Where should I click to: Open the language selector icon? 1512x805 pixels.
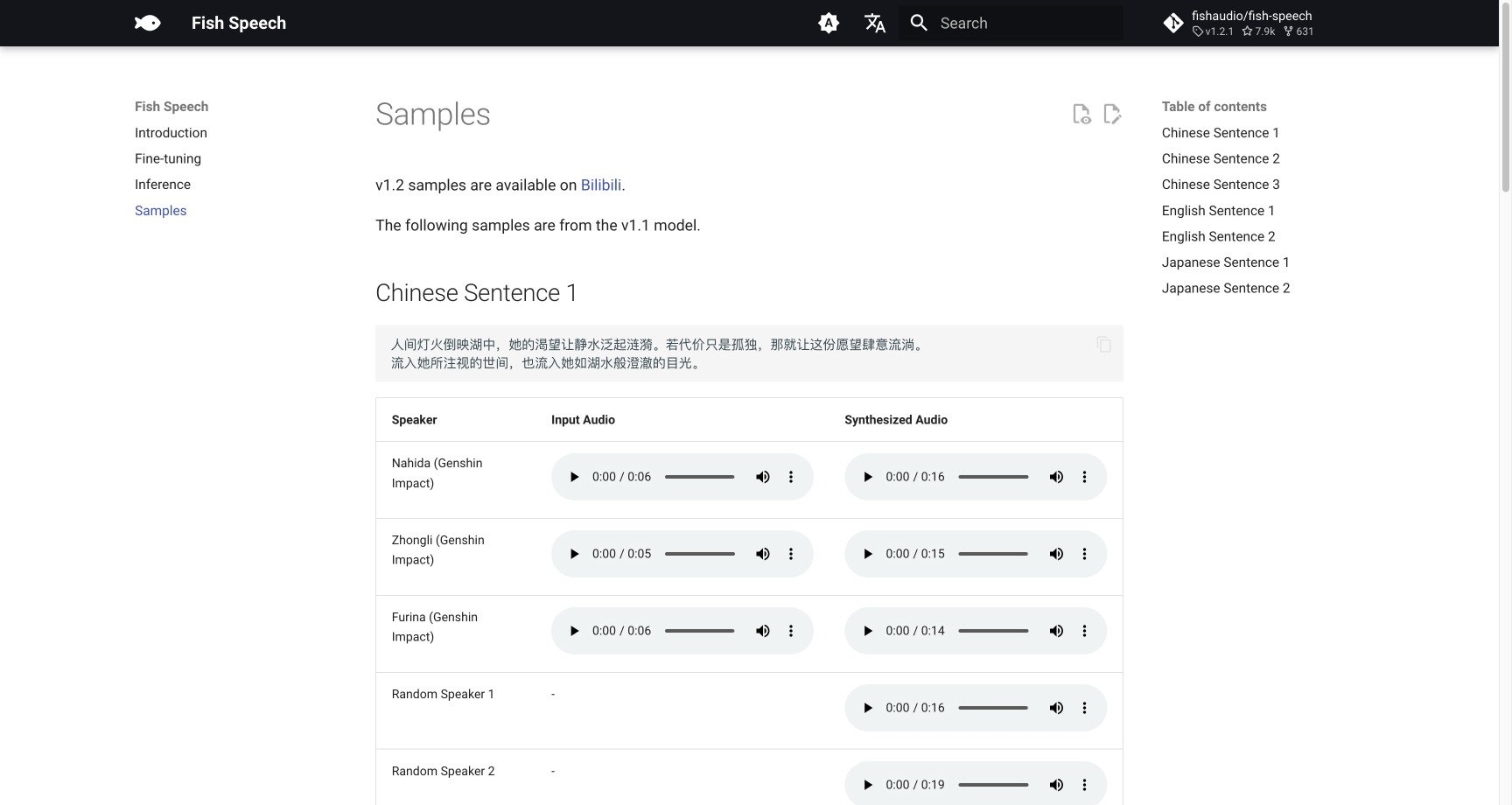874,23
